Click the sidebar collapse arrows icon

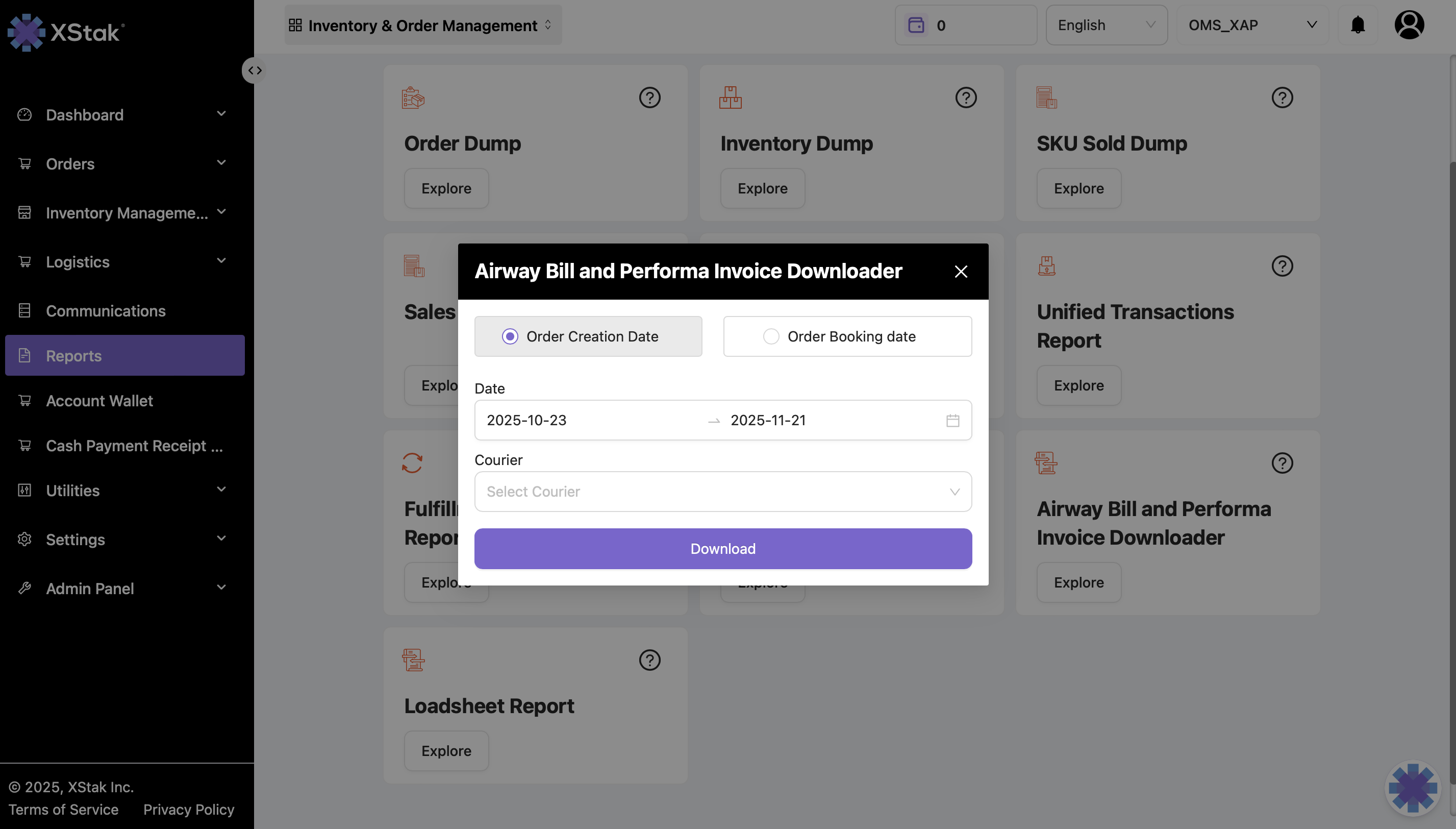tap(255, 70)
